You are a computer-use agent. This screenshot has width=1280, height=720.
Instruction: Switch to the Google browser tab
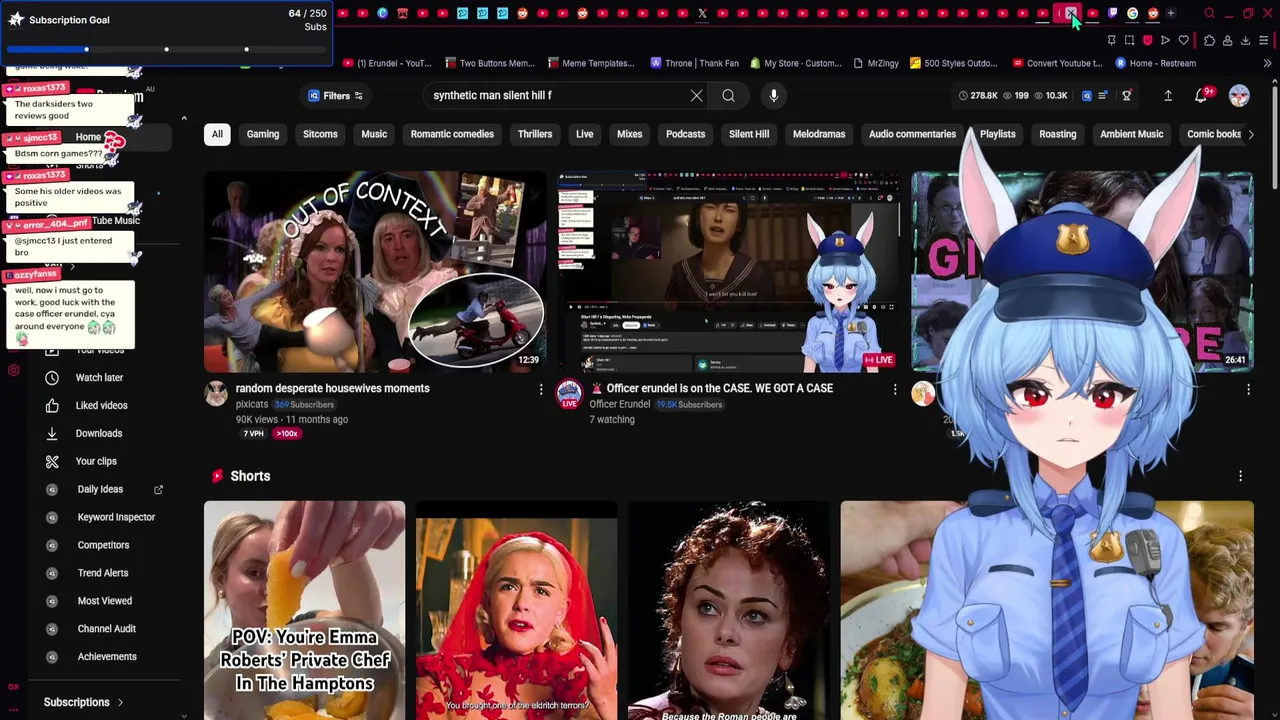pos(1132,13)
